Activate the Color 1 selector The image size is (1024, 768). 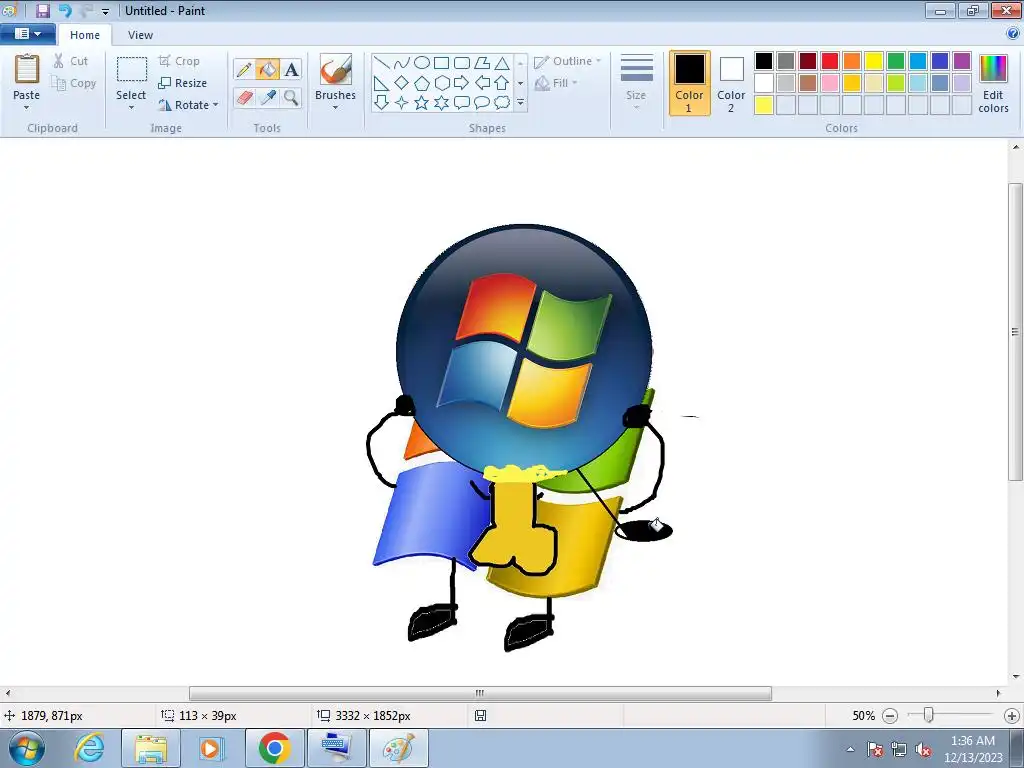[689, 84]
